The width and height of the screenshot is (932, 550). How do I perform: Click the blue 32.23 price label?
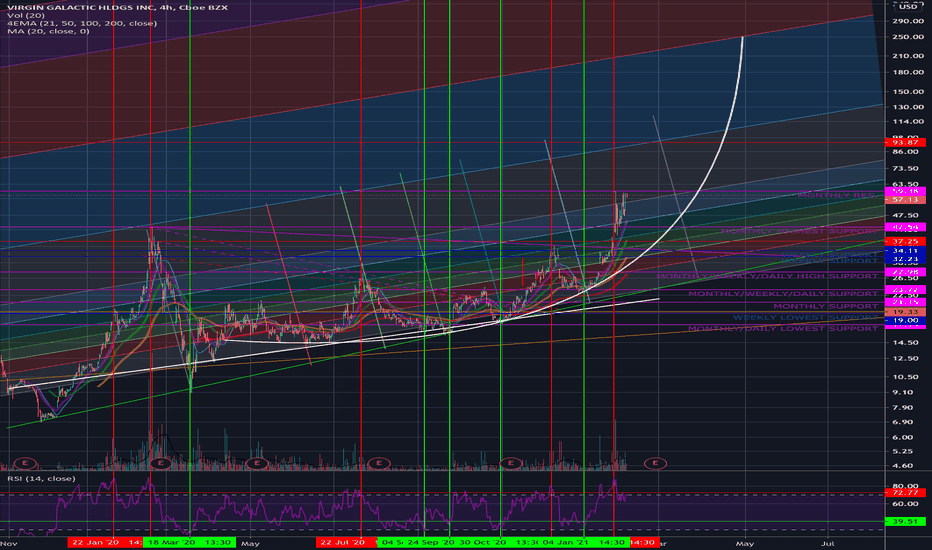point(905,259)
